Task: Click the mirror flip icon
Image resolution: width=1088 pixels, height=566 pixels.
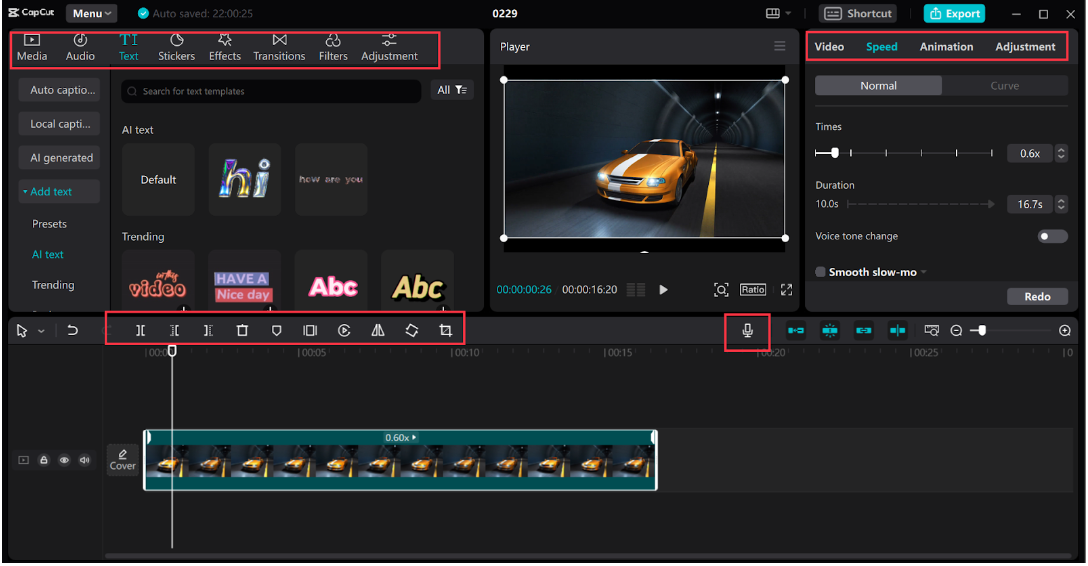Action: click(x=378, y=331)
